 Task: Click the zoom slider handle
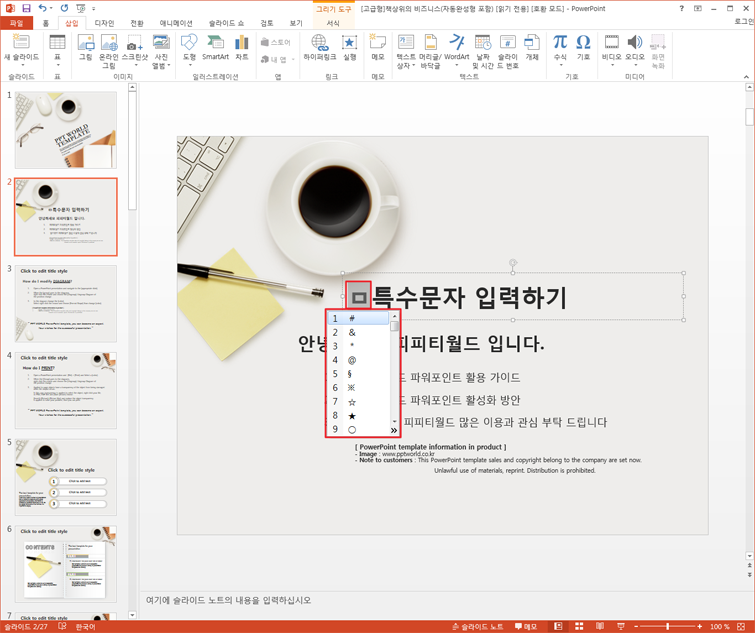tap(667, 626)
